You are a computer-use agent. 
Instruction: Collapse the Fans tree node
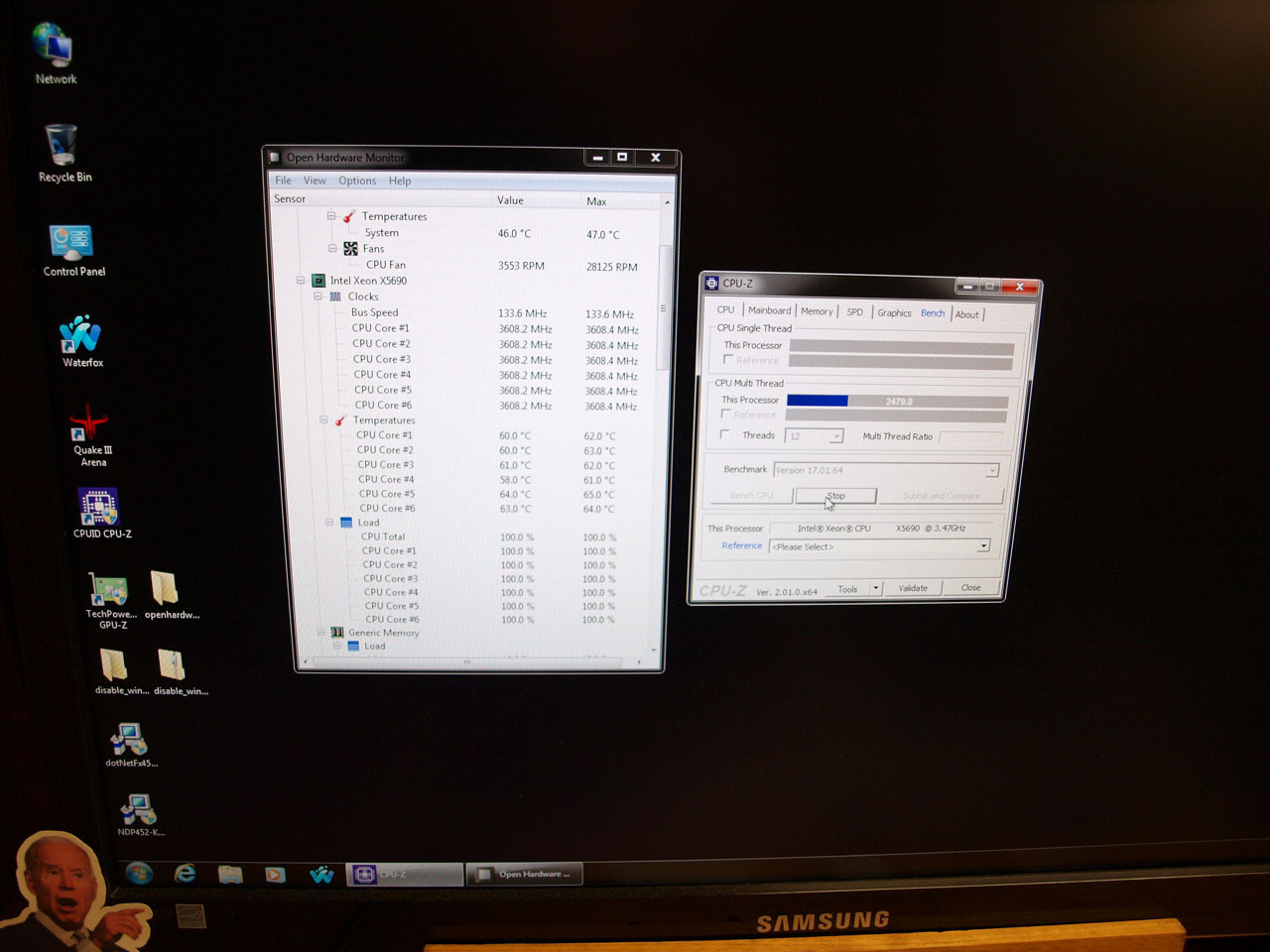point(332,249)
